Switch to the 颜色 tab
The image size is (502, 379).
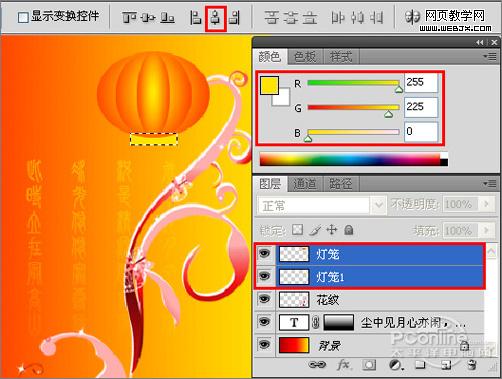click(270, 57)
